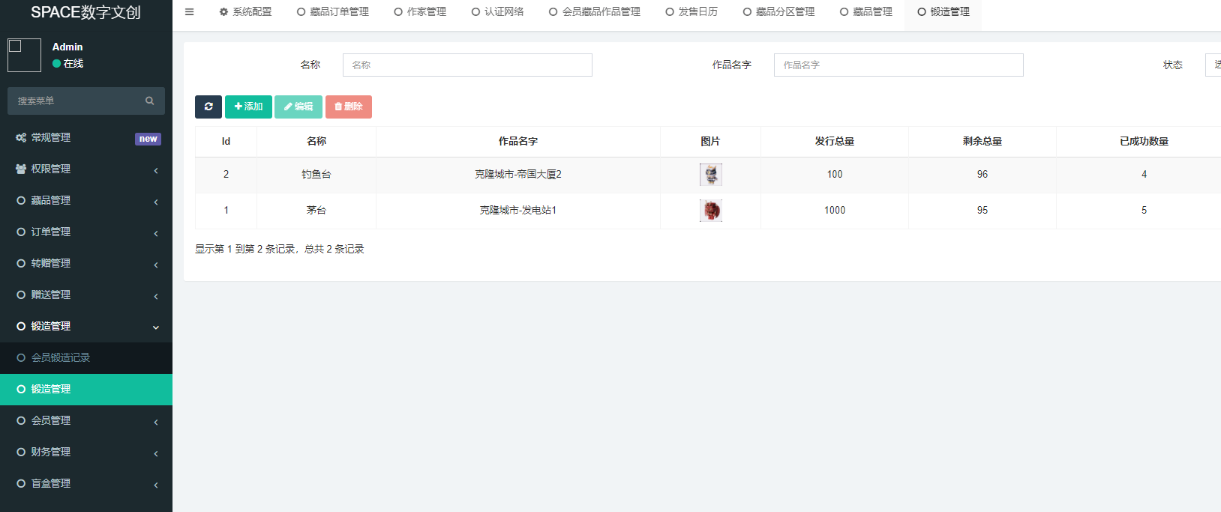Screen dimensions: 1221x512
Task: Click the 发行总量 column header
Action: 834,142
